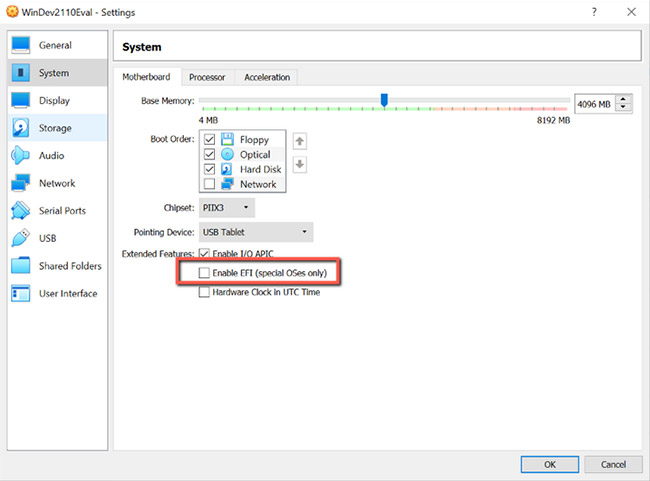
Task: Open the Network settings icon
Action: [20, 183]
